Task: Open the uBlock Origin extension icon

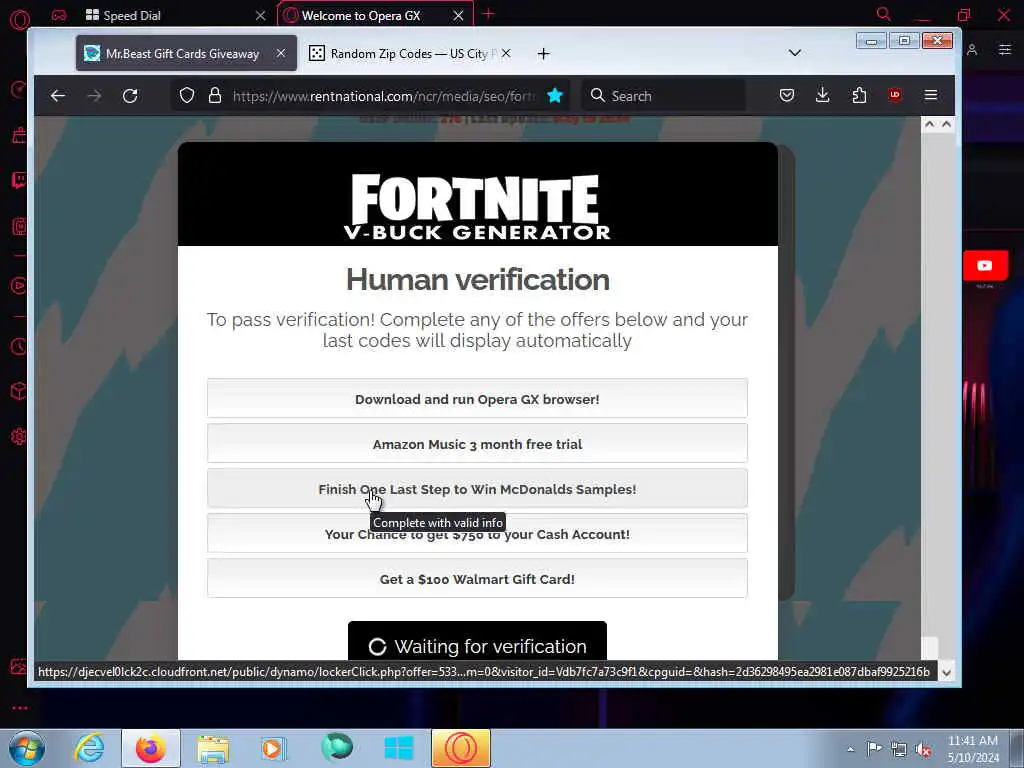Action: coord(895,95)
